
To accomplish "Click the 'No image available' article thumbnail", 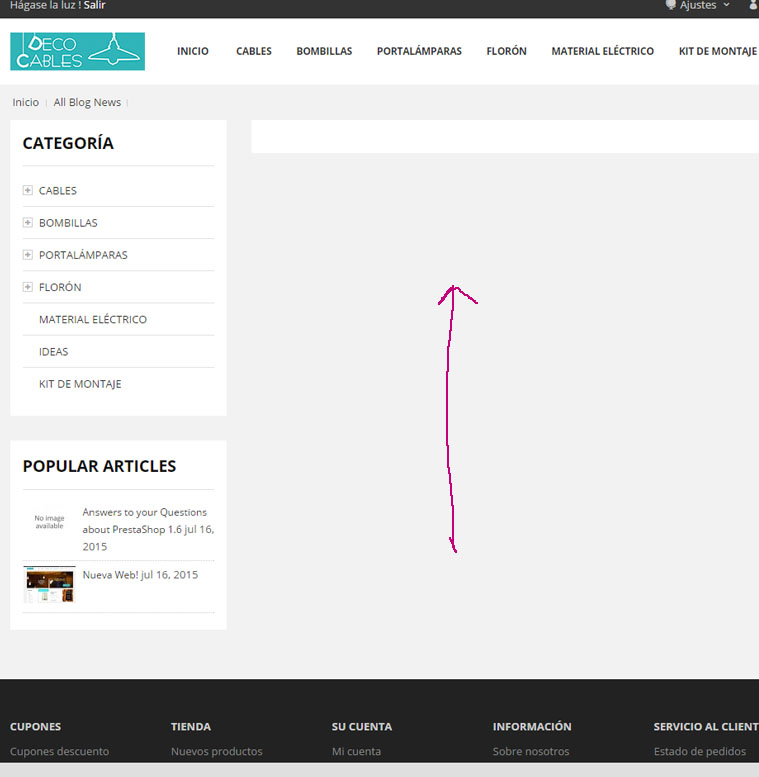I will click(49, 522).
